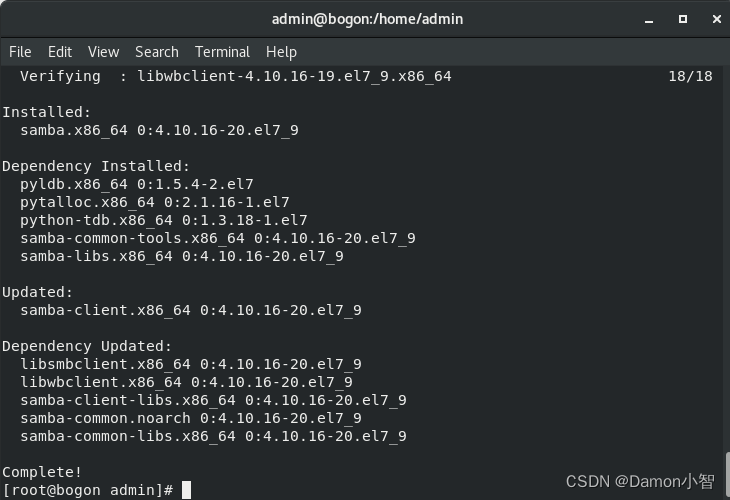Open the File menu
Screen dimensions: 730x500
coord(20,52)
